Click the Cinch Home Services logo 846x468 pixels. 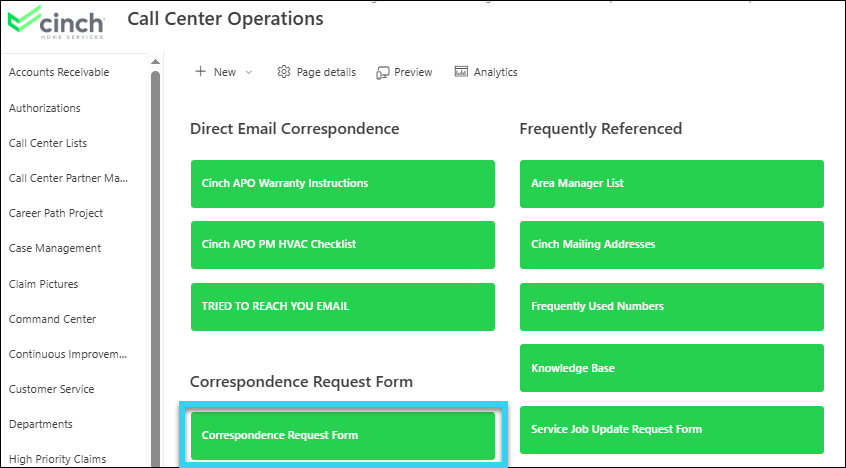pos(56,22)
